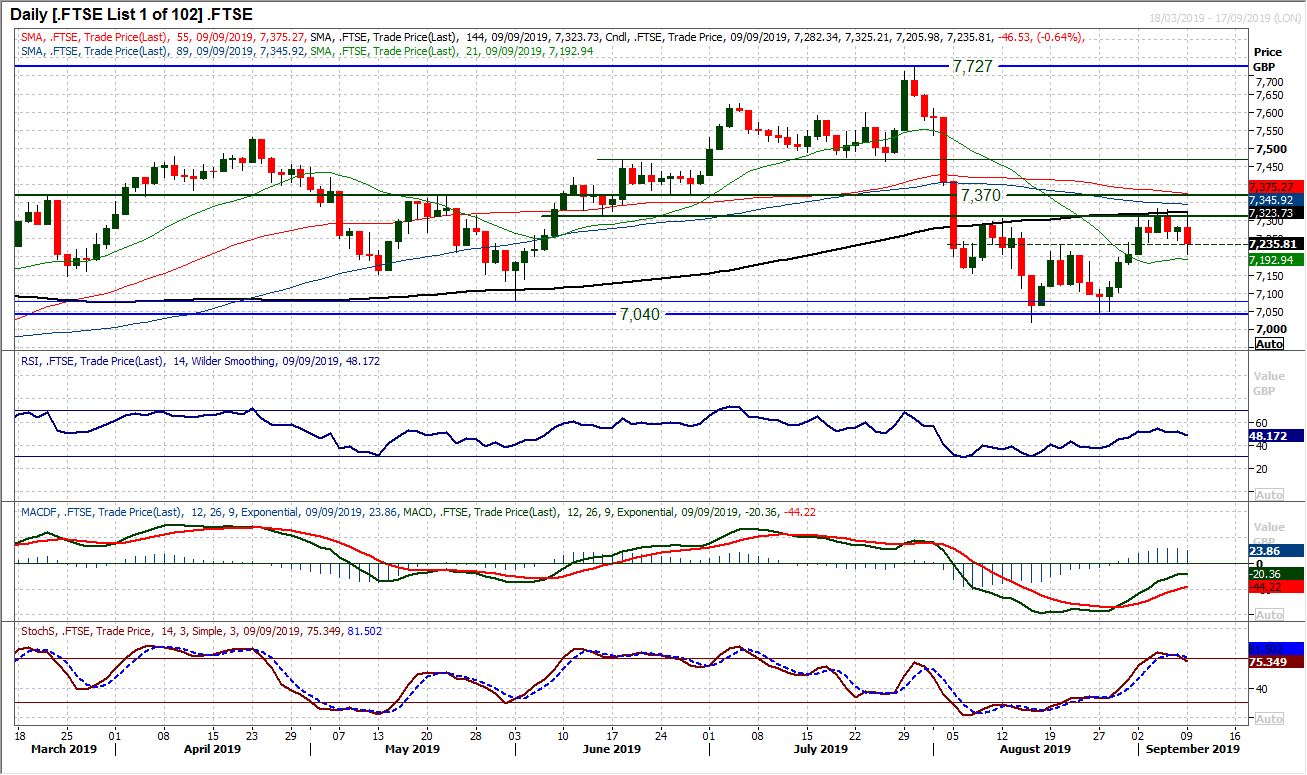
Task: Click the Stochastic value tag 75.349
Action: coord(1275,661)
